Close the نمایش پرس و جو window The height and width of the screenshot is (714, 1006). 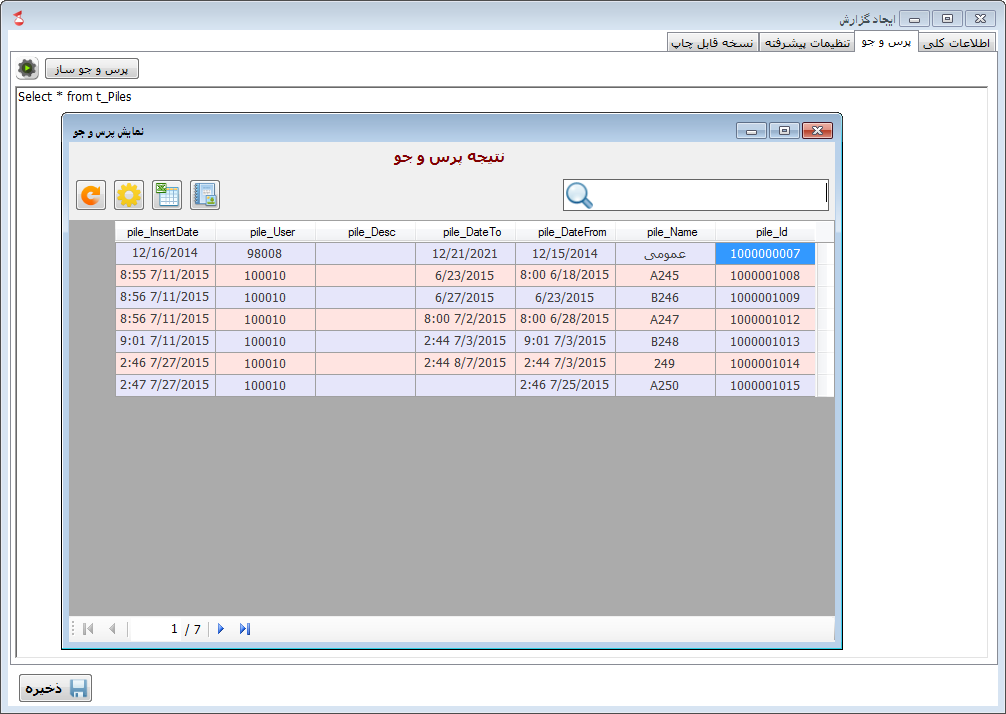(x=817, y=131)
